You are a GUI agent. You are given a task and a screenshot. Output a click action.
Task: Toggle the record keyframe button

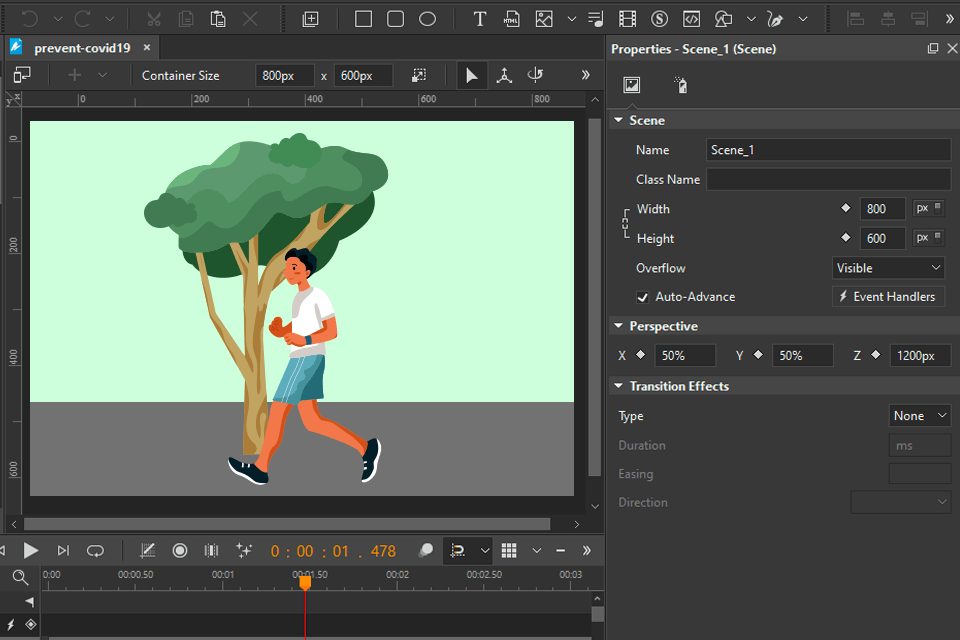[x=180, y=550]
